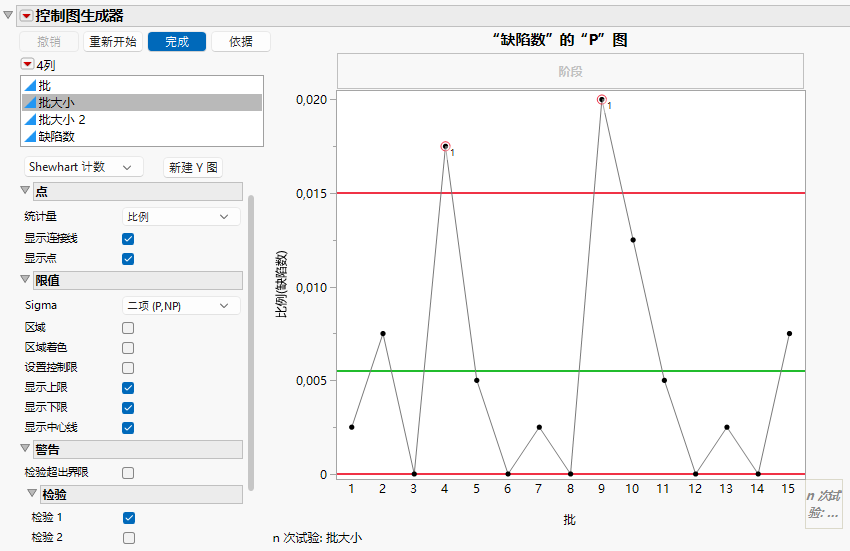Collapse the 警告 section
The image size is (850, 551).
coord(25,449)
